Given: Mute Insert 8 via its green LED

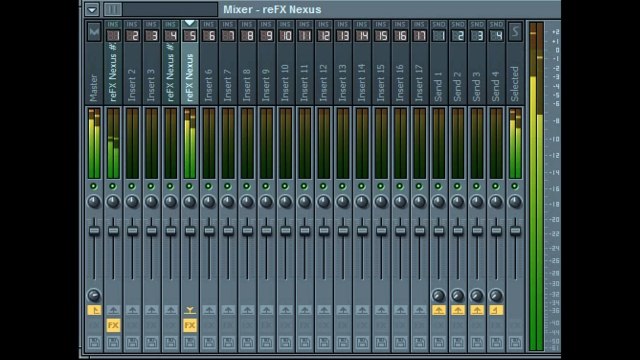Looking at the screenshot, I should (x=247, y=186).
